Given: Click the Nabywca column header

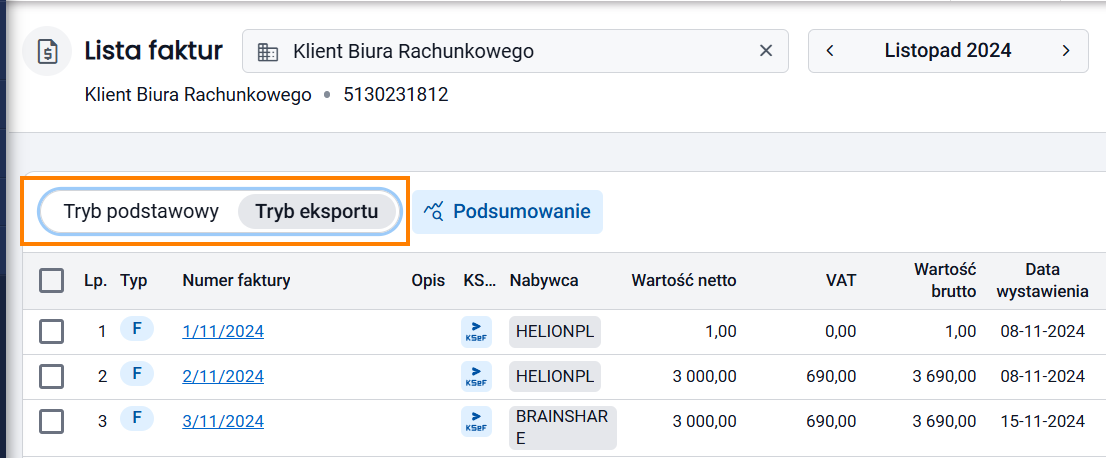Looking at the screenshot, I should coord(544,281).
